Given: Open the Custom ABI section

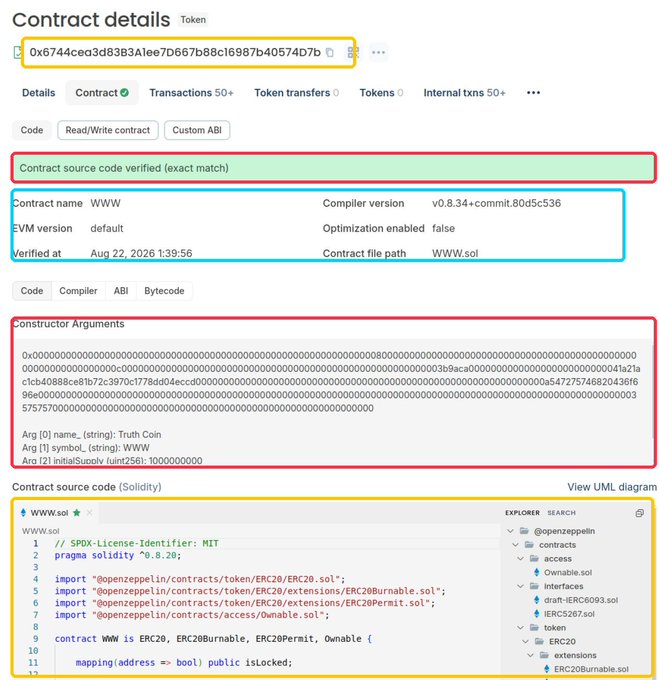Looking at the screenshot, I should (x=197, y=130).
